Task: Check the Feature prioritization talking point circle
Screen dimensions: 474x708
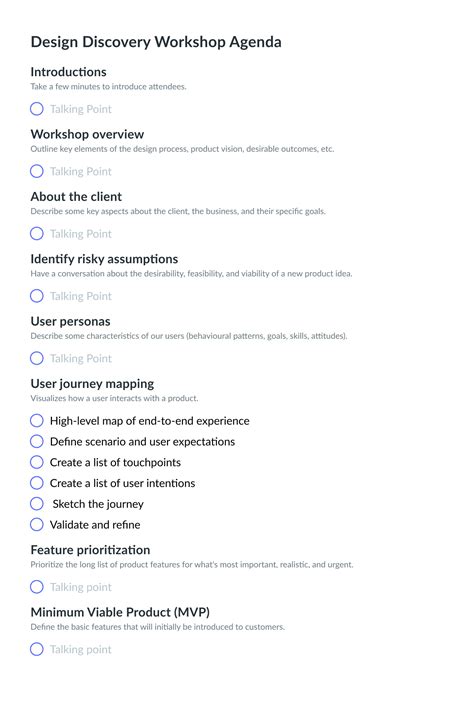Action: (37, 587)
